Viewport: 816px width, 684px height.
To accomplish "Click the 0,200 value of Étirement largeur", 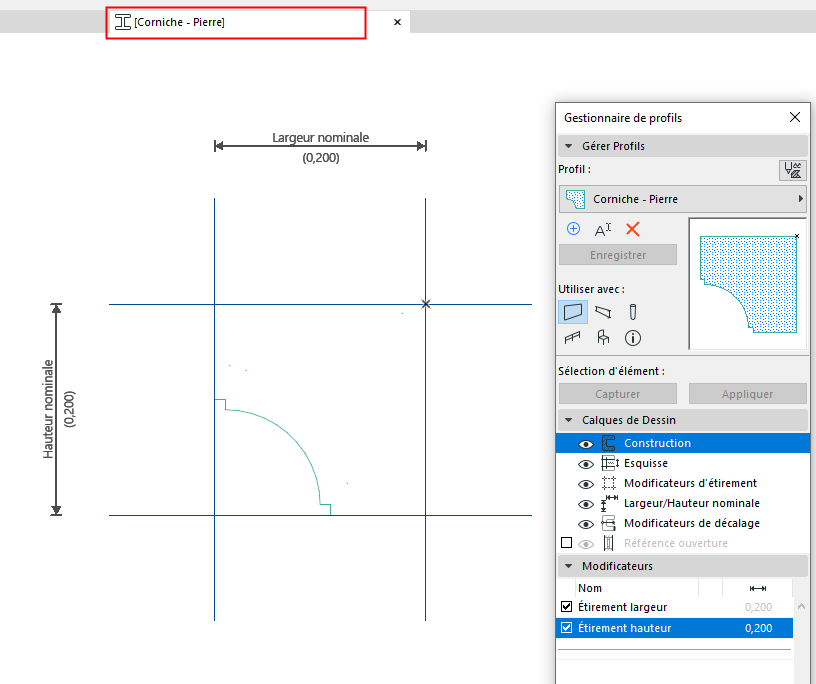I will pyautogui.click(x=758, y=607).
